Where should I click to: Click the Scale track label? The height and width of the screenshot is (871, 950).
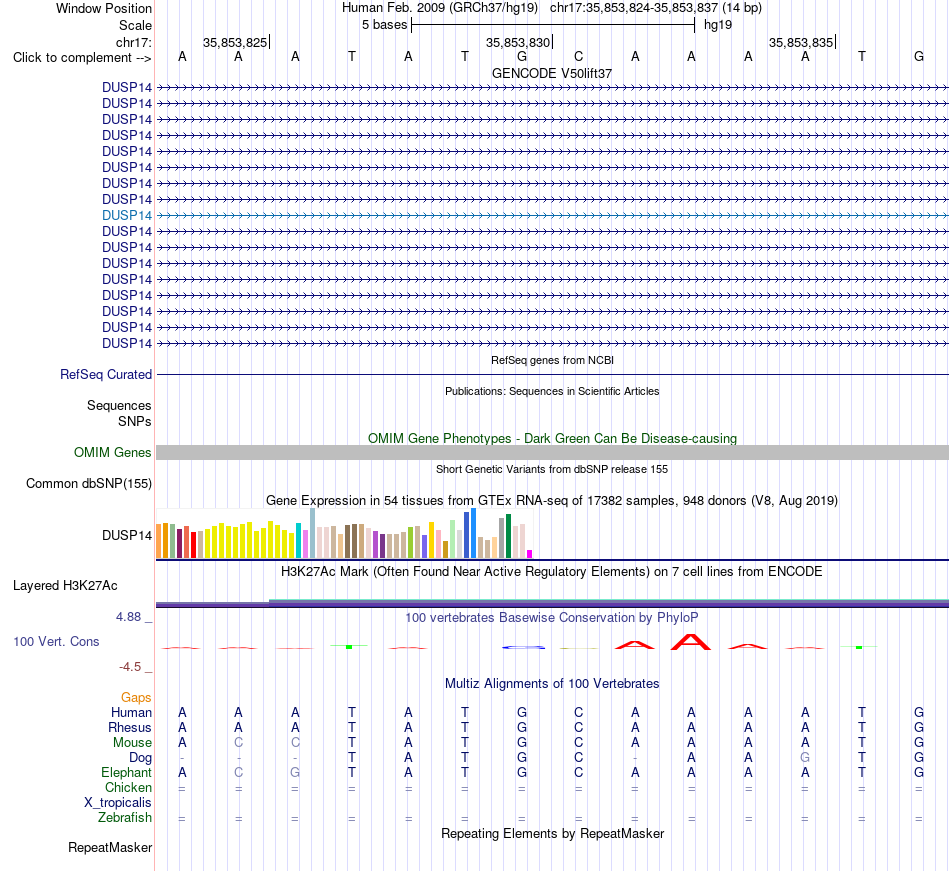click(135, 25)
